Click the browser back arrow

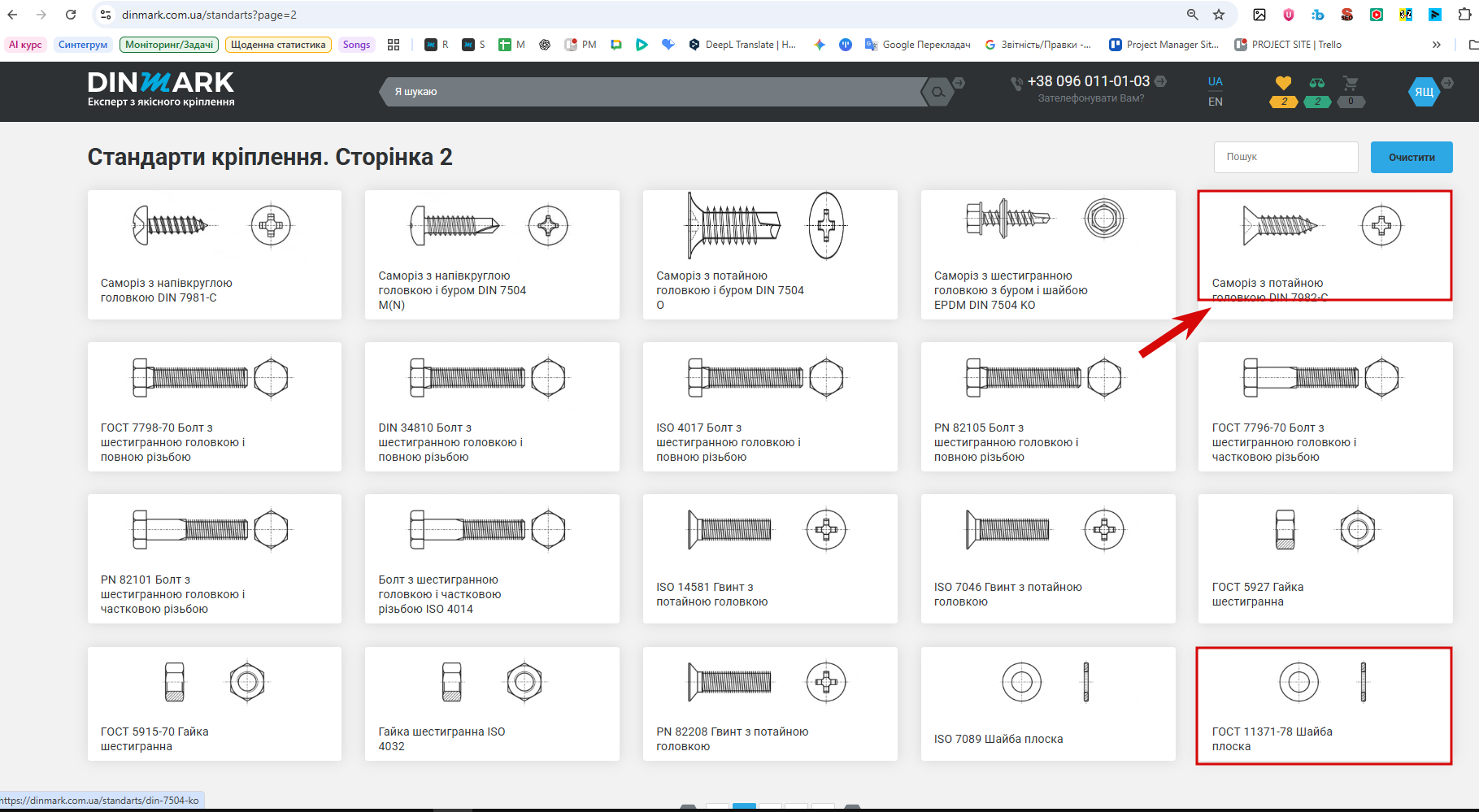click(12, 15)
